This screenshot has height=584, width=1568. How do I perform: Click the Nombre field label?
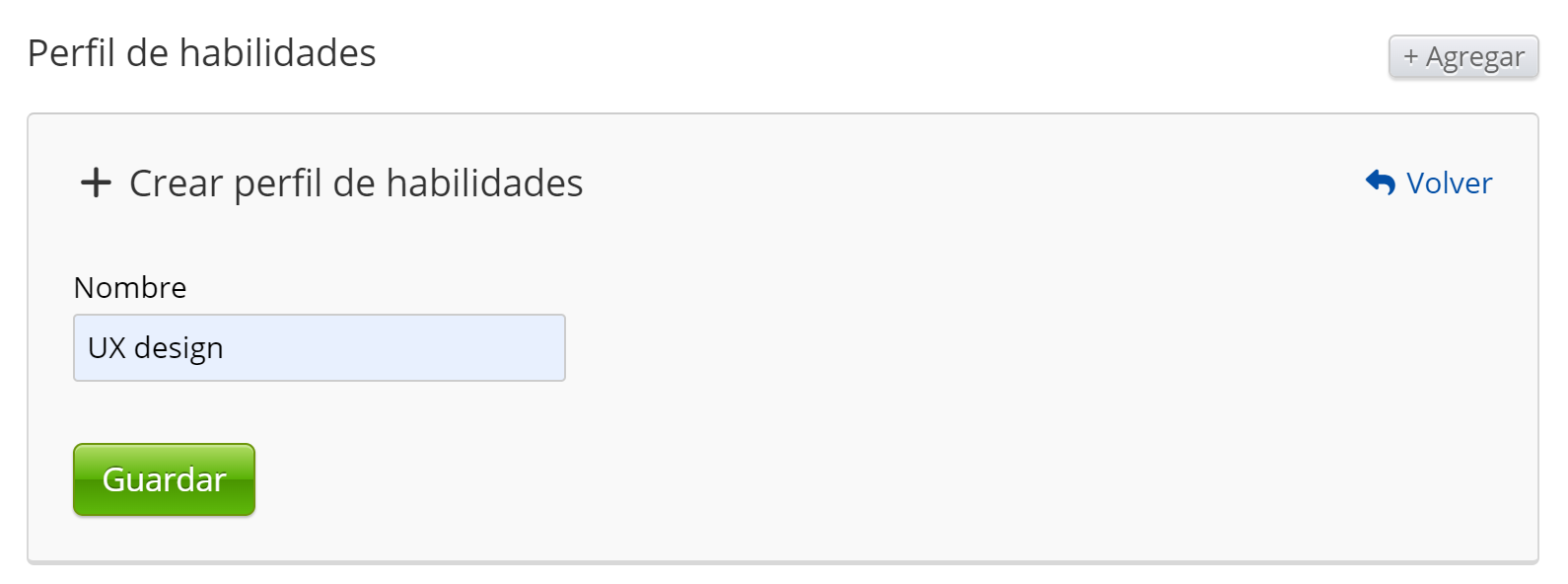coord(130,288)
